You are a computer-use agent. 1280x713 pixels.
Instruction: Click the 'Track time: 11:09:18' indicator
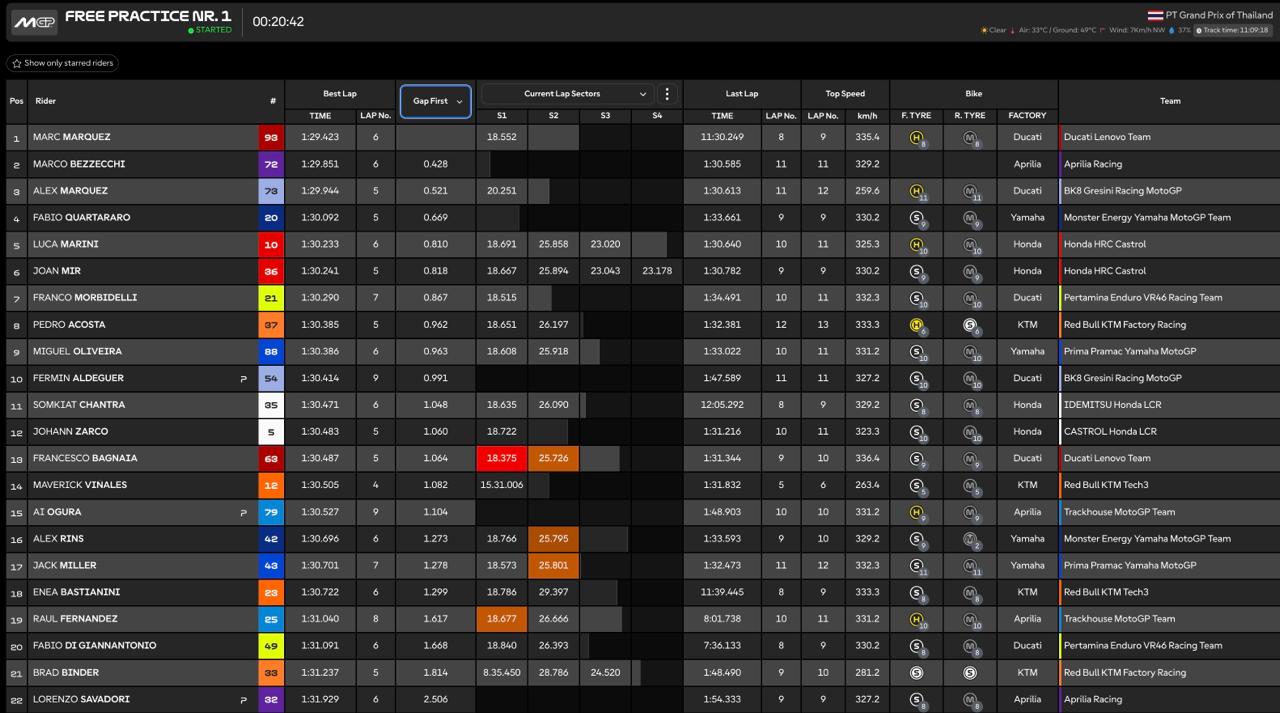coord(1233,30)
